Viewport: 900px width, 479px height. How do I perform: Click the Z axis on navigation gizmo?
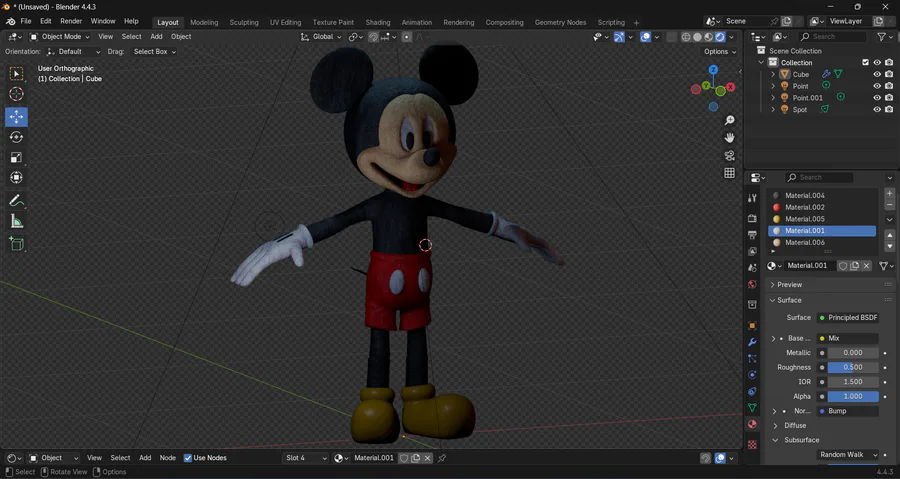(x=713, y=69)
